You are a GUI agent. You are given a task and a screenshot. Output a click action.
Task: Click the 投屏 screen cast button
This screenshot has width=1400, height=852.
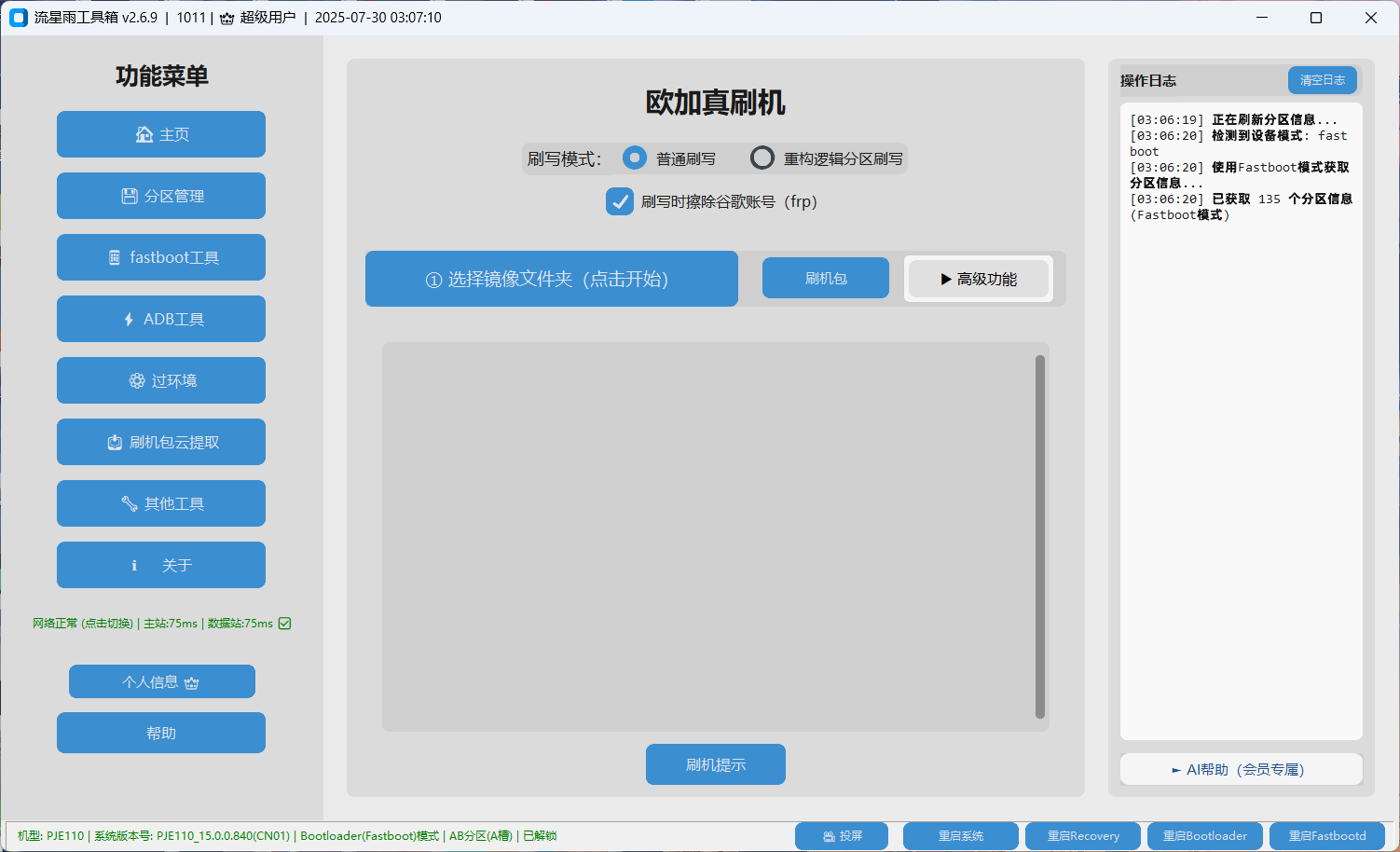tap(842, 836)
